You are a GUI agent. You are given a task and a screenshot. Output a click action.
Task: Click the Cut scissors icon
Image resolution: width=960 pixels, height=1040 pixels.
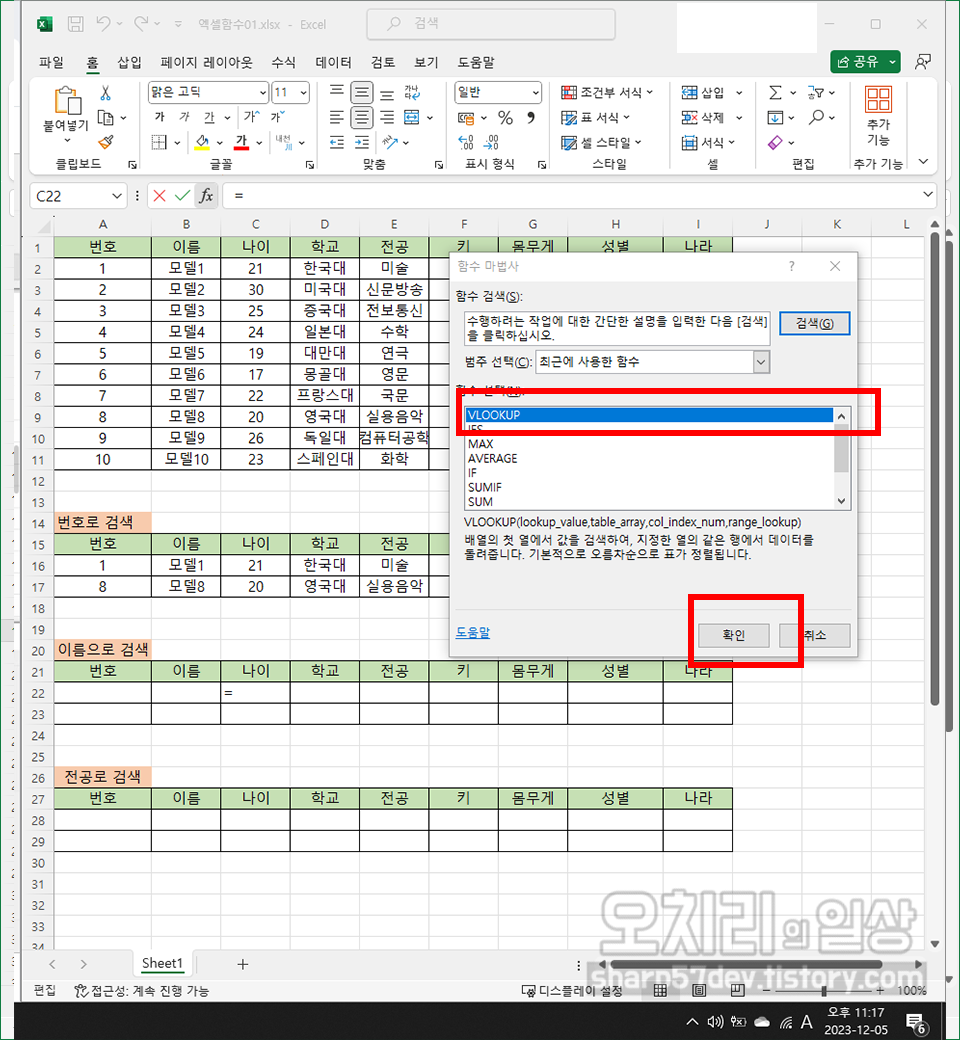click(x=105, y=93)
